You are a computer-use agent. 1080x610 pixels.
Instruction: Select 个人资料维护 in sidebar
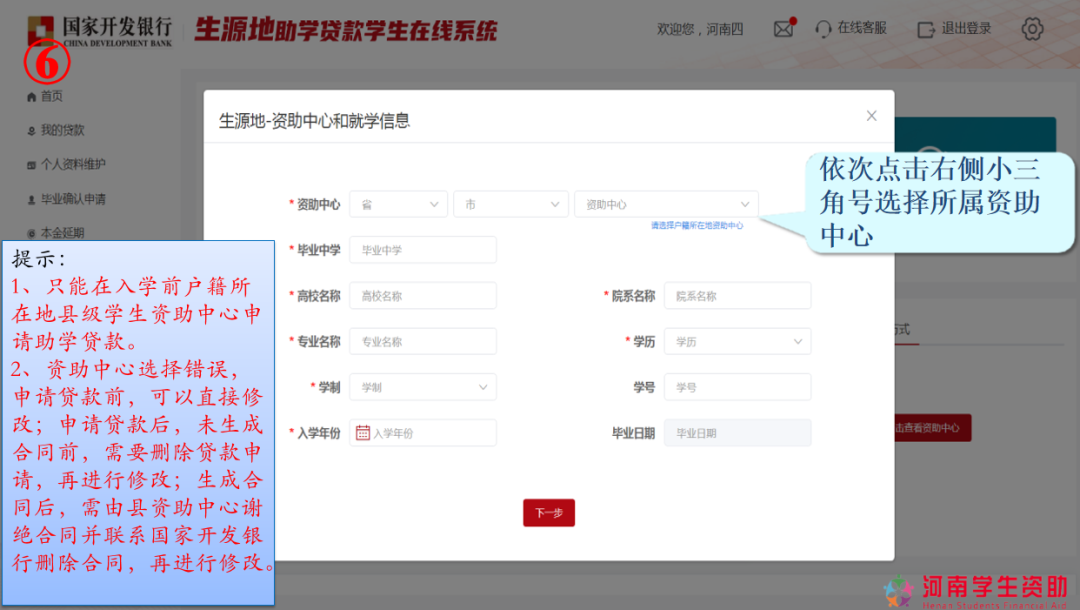coord(72,164)
